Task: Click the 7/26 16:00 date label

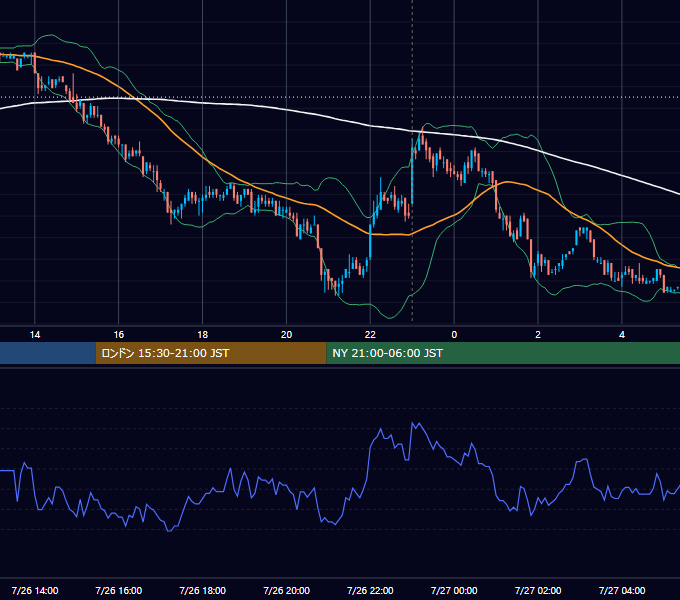Action: 118,590
